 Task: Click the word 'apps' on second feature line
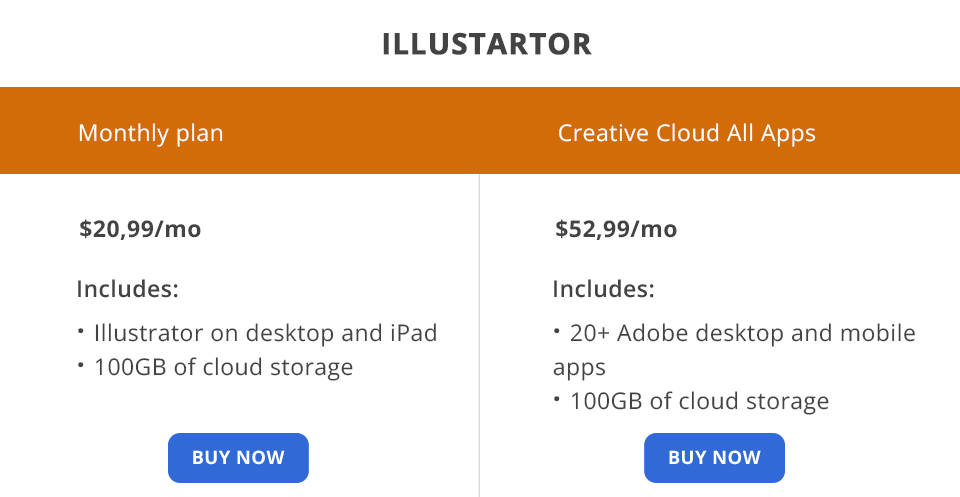pos(579,367)
